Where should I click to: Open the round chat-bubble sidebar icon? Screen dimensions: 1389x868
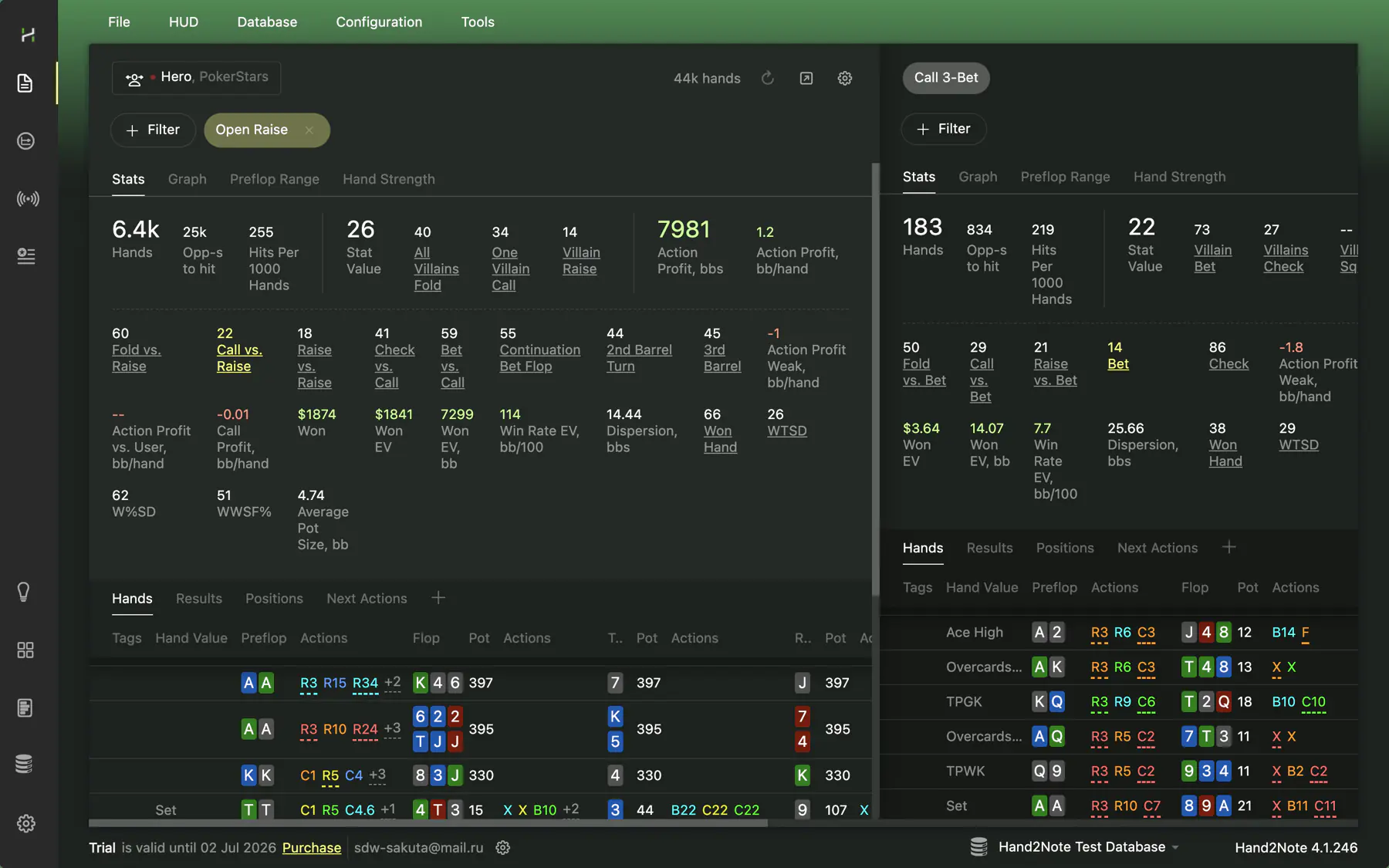coord(25,141)
